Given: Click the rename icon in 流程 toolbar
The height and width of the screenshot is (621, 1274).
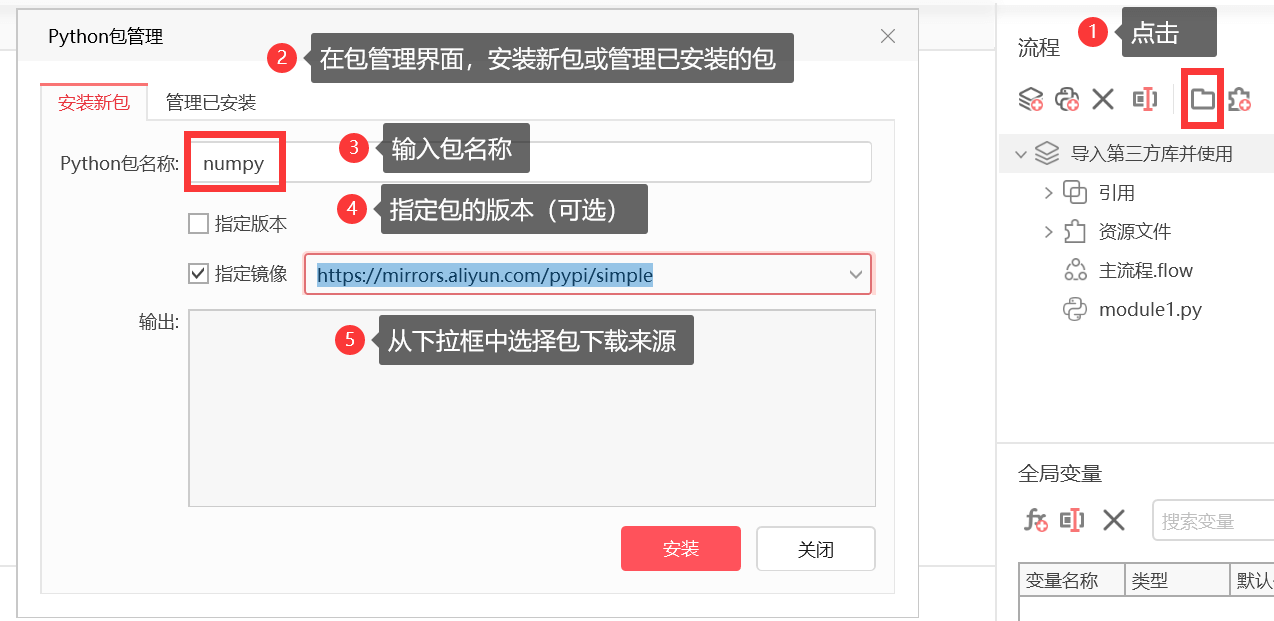Looking at the screenshot, I should click(x=1144, y=98).
